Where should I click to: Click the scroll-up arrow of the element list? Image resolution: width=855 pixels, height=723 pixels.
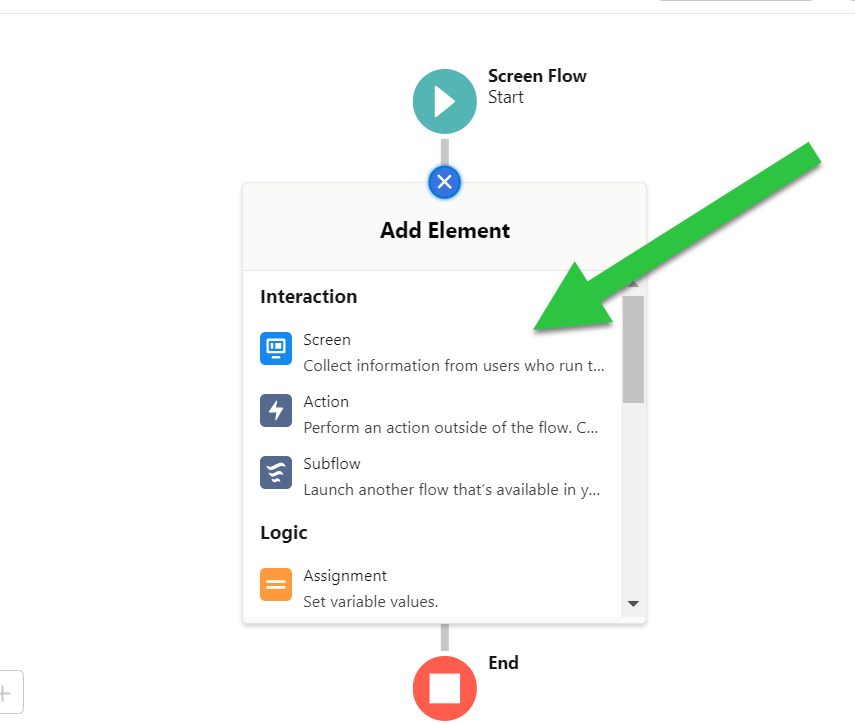point(633,283)
